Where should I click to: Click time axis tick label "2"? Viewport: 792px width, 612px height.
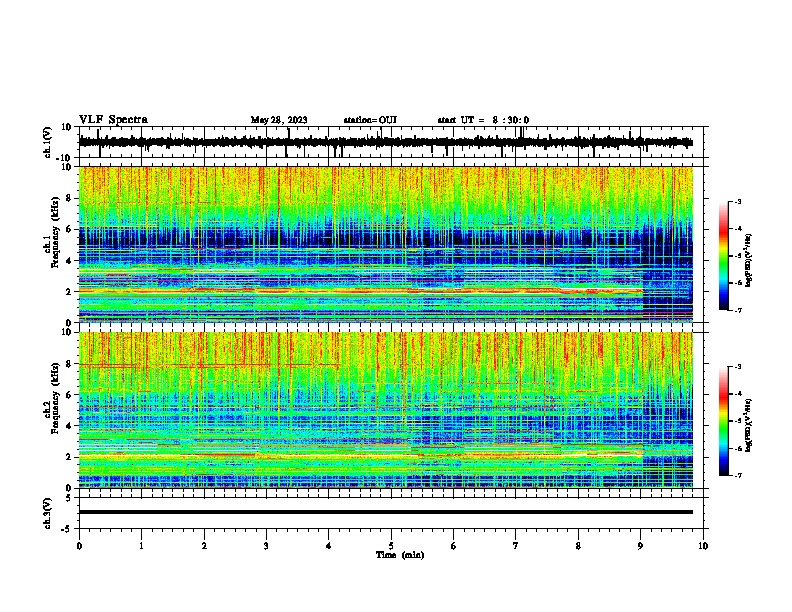click(204, 546)
